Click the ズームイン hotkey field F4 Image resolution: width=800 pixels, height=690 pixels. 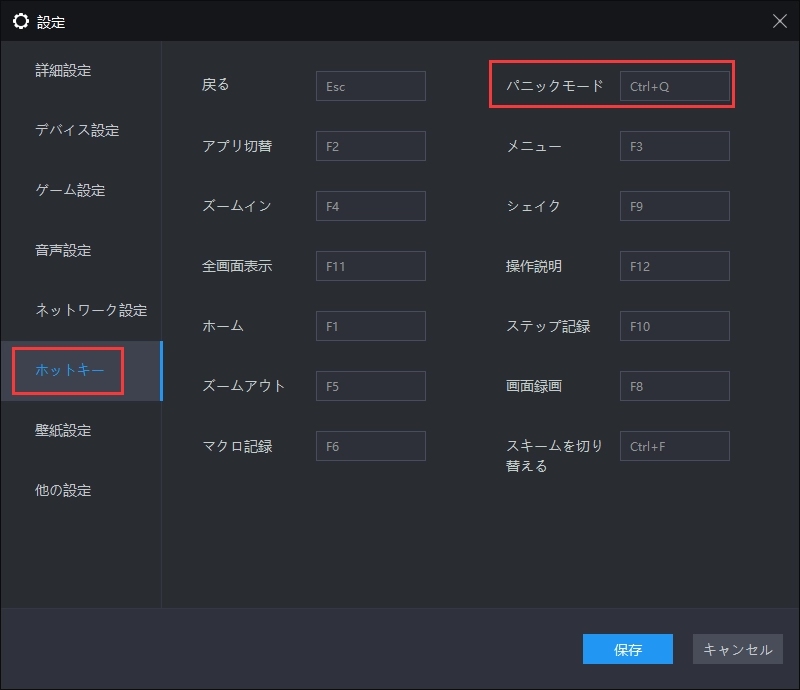[371, 206]
